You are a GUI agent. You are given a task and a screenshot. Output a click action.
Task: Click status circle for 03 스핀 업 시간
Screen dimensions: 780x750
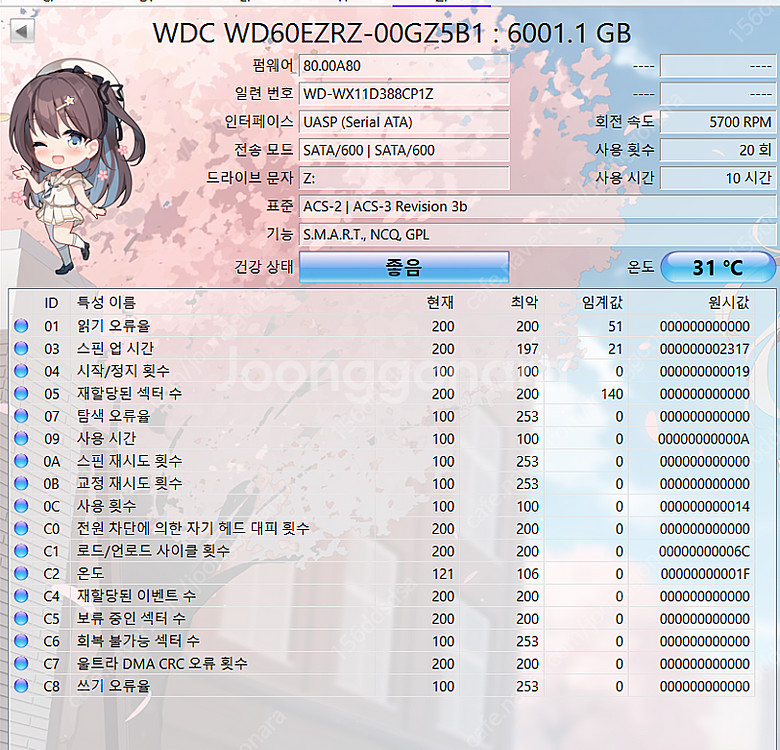tap(21, 348)
